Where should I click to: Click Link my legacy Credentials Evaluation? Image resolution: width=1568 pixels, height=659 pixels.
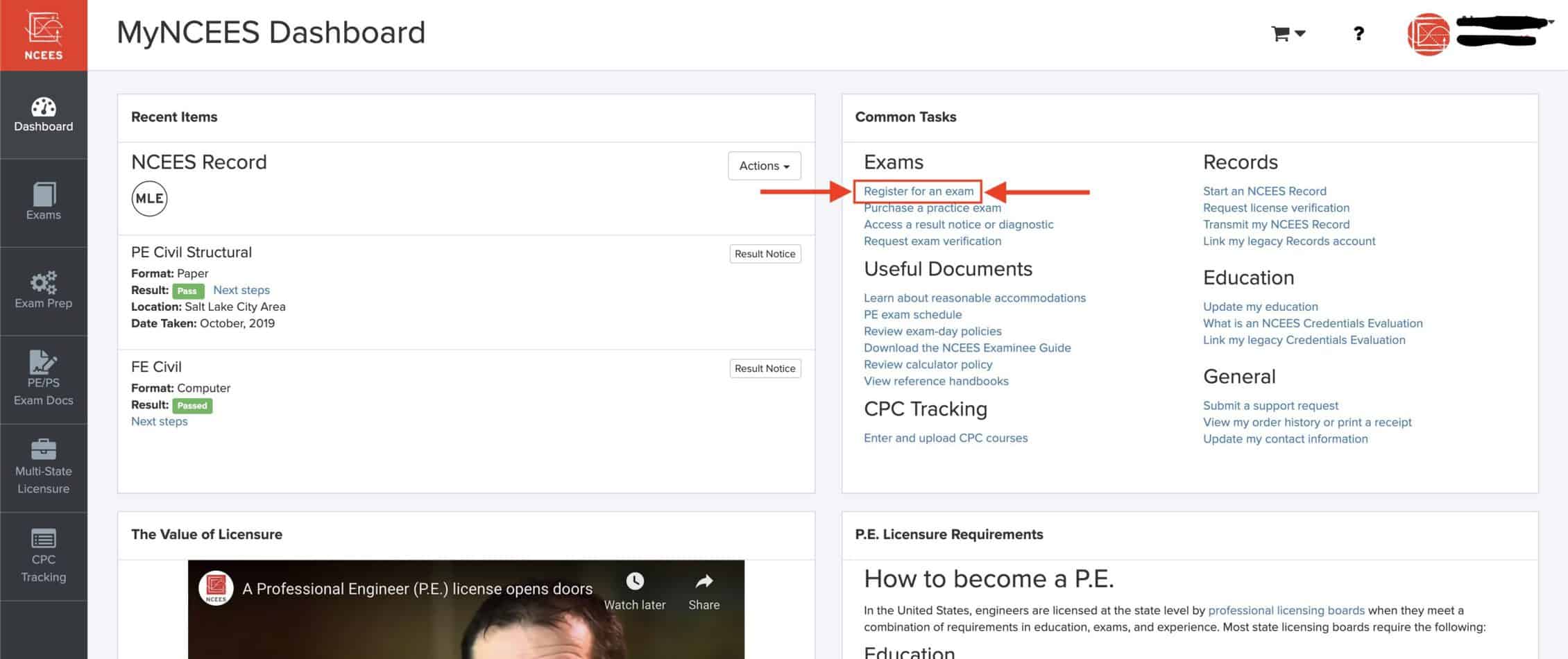(1304, 340)
